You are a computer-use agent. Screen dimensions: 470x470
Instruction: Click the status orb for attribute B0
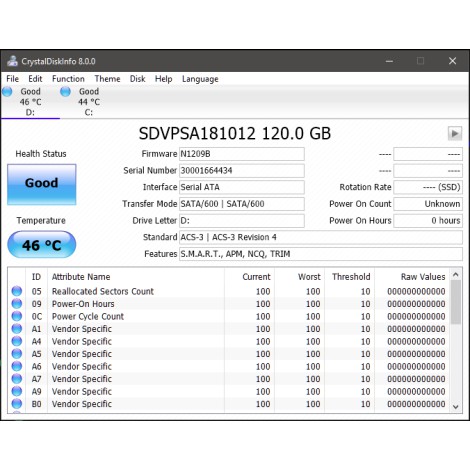click(x=17, y=404)
